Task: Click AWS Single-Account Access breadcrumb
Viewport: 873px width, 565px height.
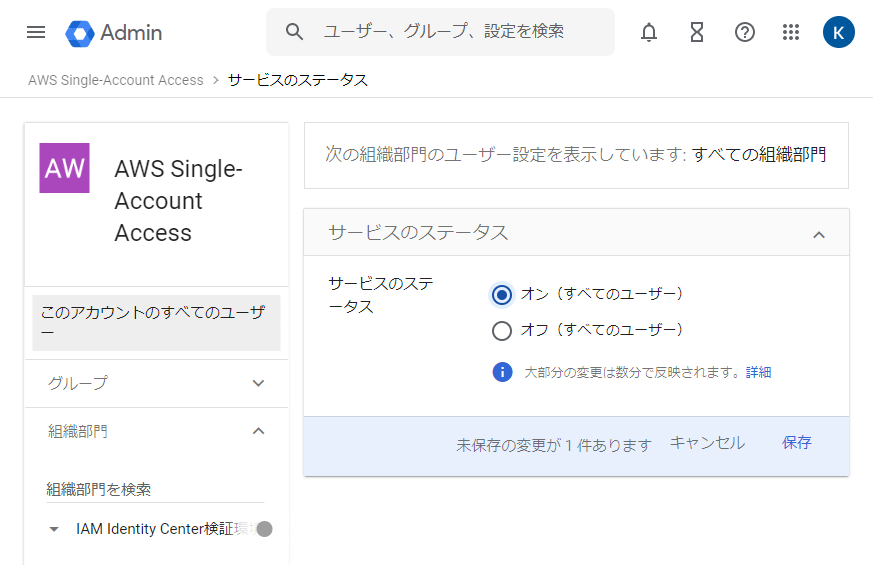Action: (x=116, y=80)
